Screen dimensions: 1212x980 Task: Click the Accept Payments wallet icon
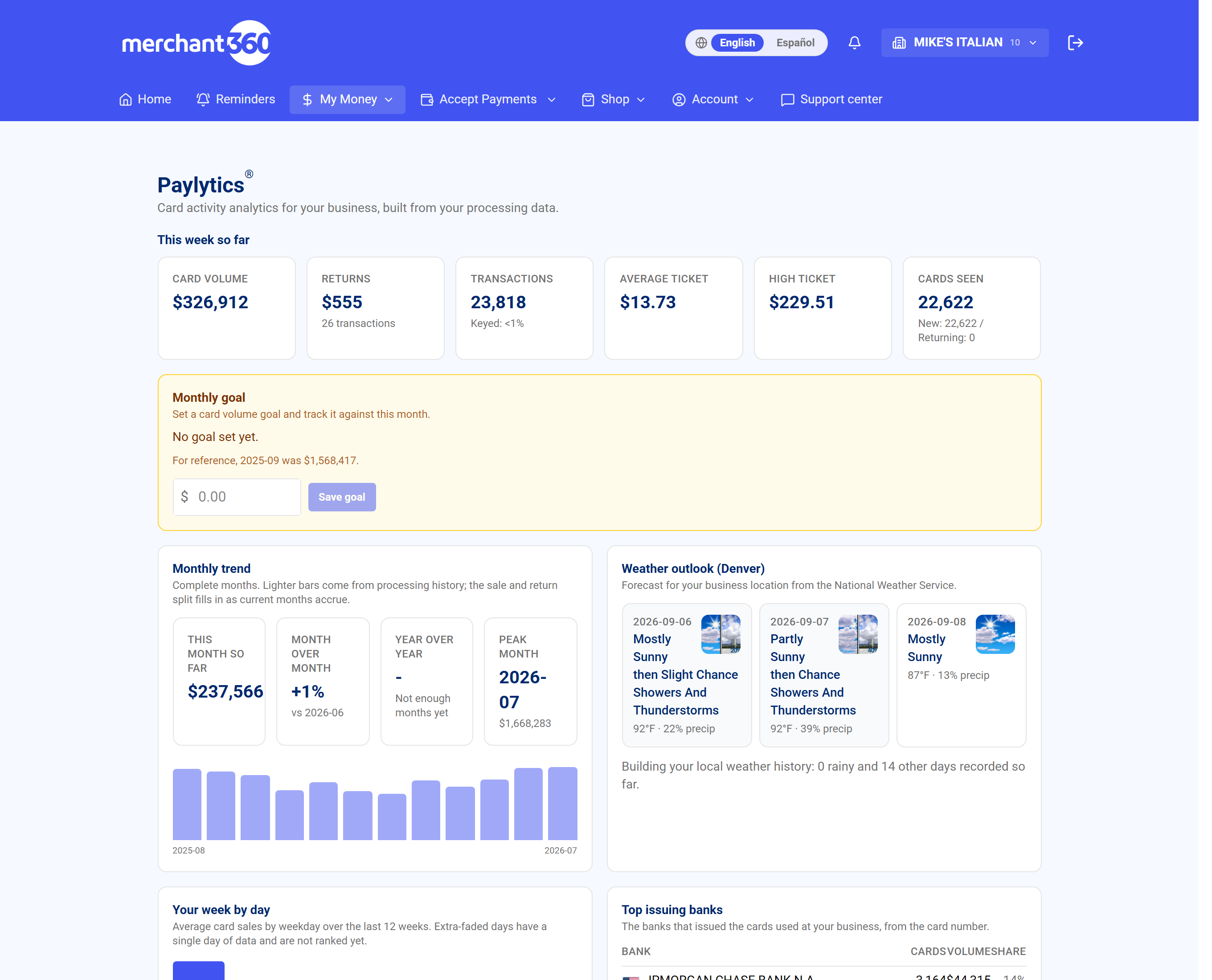427,100
